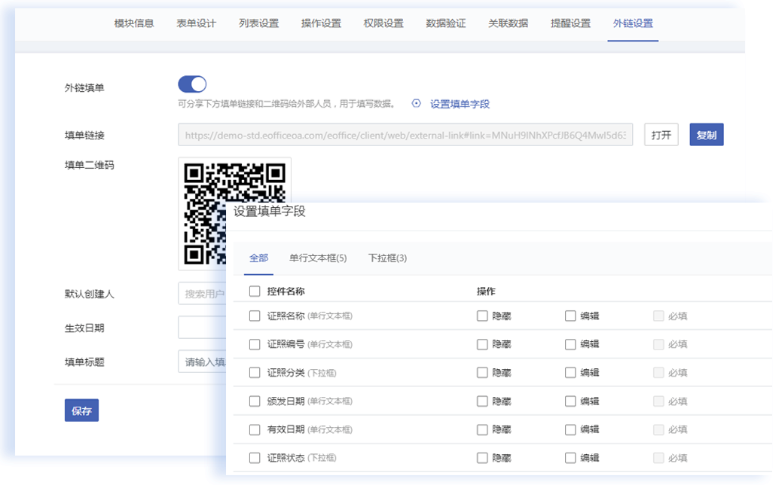Go to the 提醒设置 tab
776x485 pixels.
pyautogui.click(x=570, y=23)
